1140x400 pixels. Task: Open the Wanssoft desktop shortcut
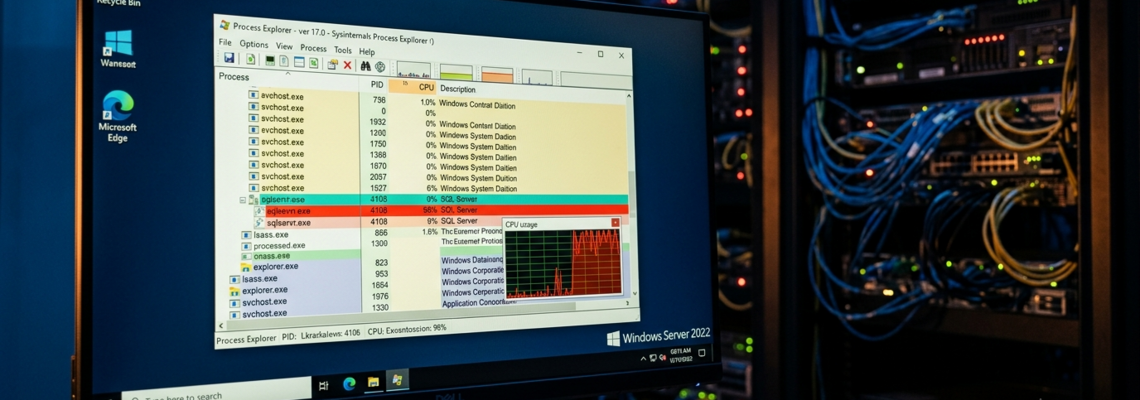[118, 49]
